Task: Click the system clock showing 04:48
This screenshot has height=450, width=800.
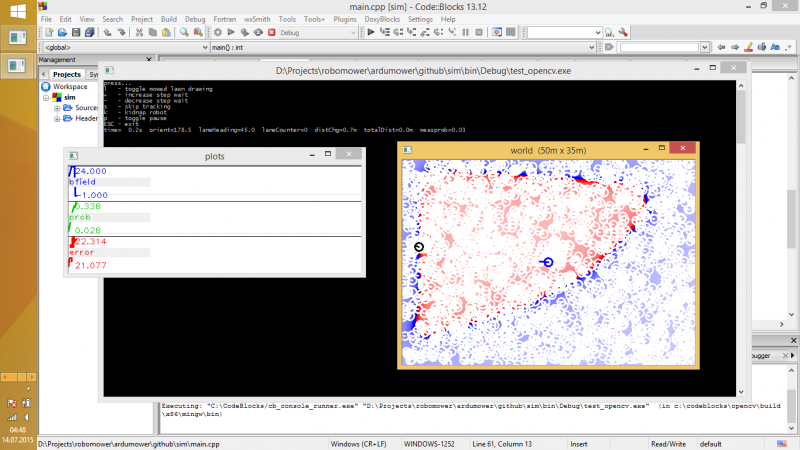Action: pyautogui.click(x=17, y=430)
